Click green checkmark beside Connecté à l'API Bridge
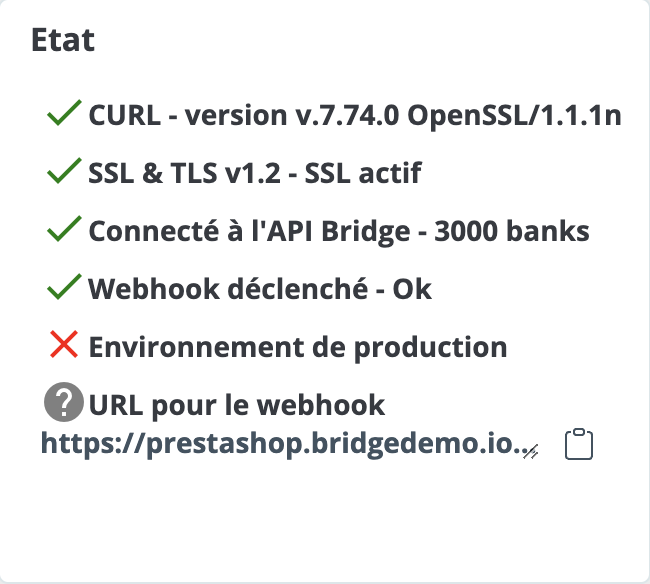The height and width of the screenshot is (584, 650). click(x=64, y=229)
